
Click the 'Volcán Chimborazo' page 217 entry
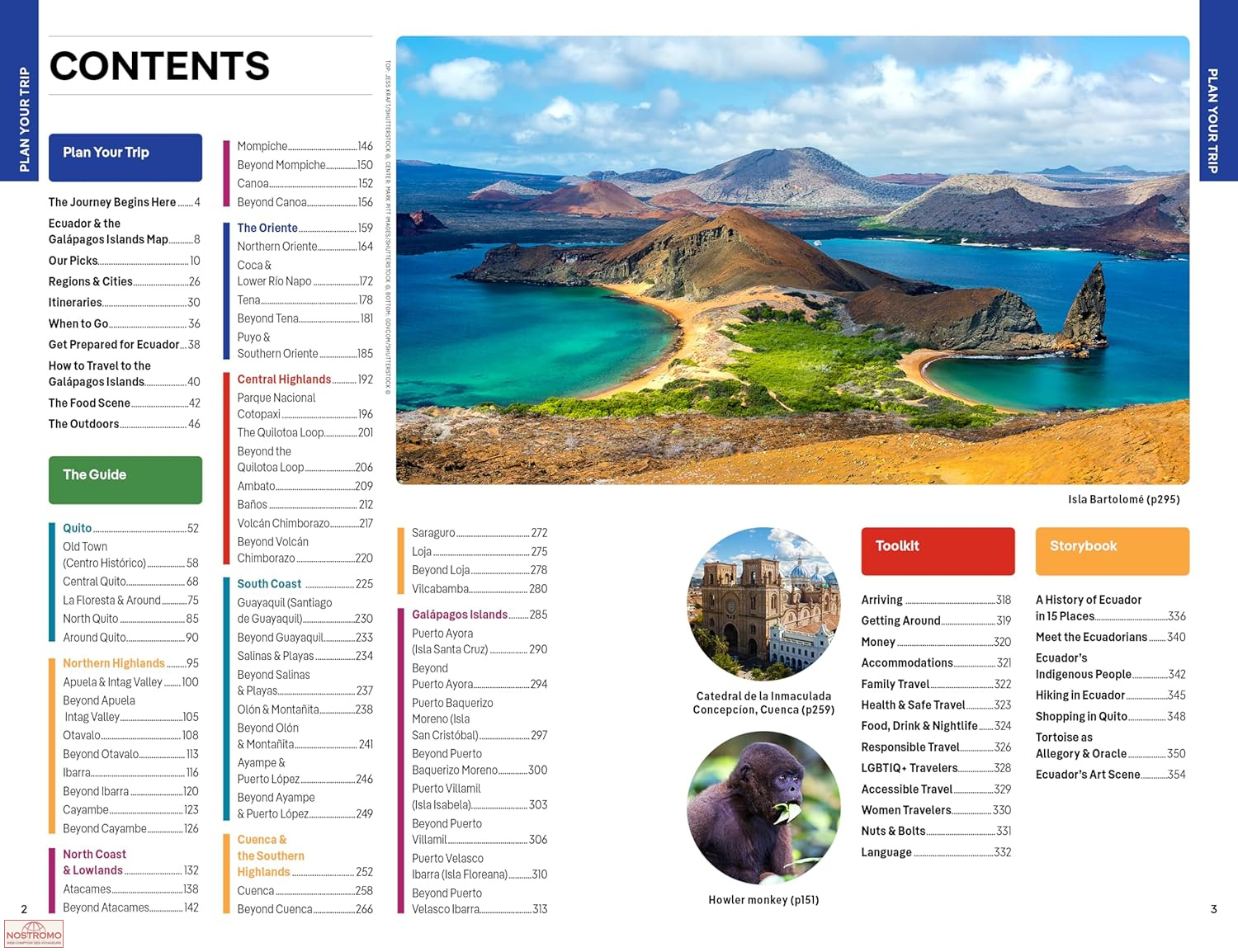(305, 523)
